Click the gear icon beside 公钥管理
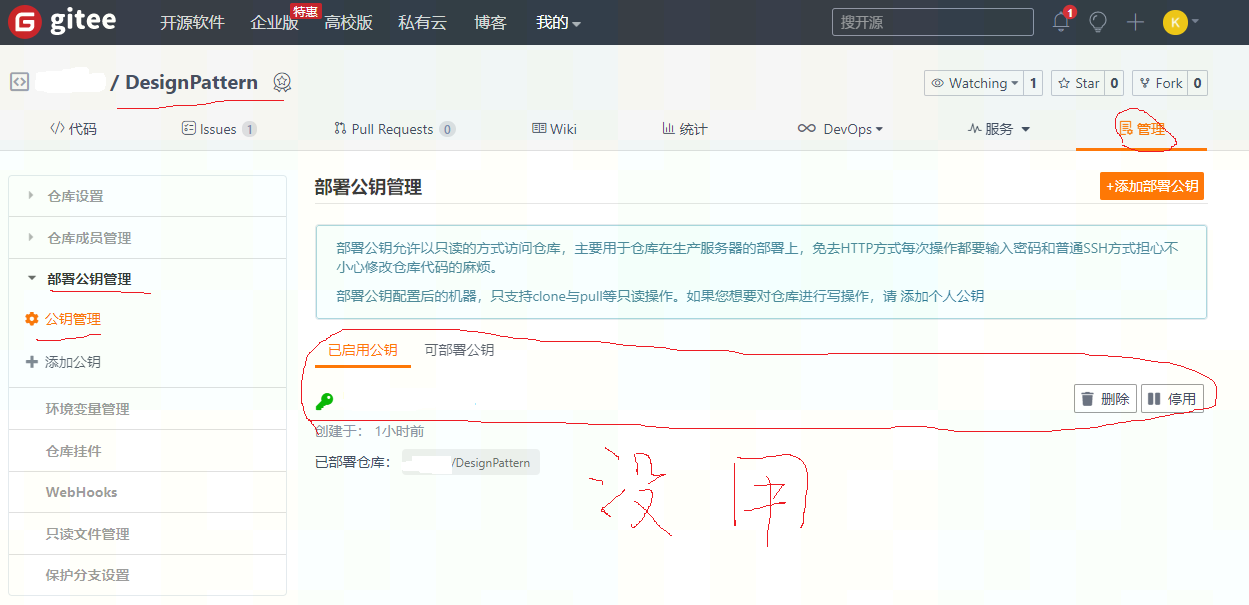This screenshot has height=605, width=1249. 32,320
